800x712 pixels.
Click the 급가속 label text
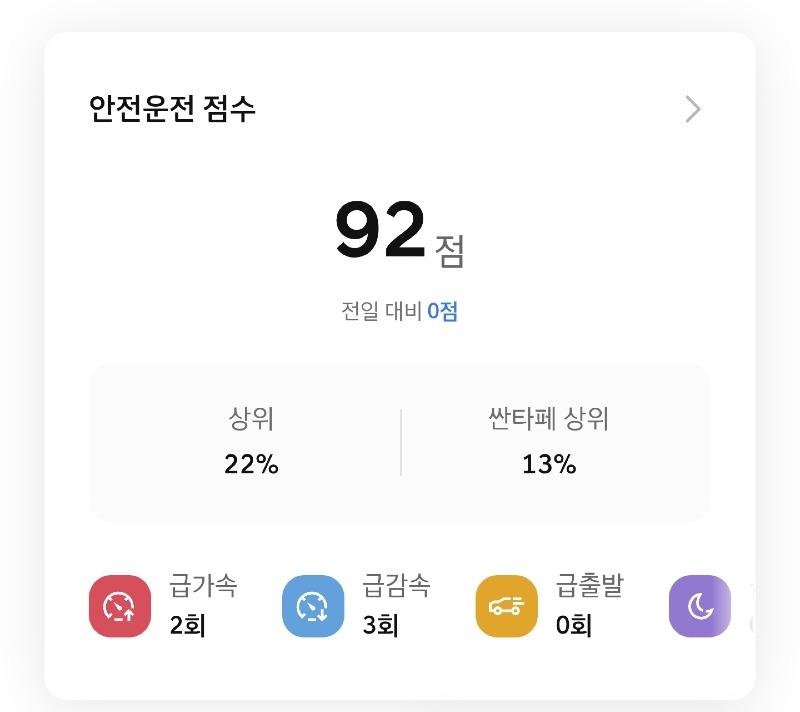203,585
